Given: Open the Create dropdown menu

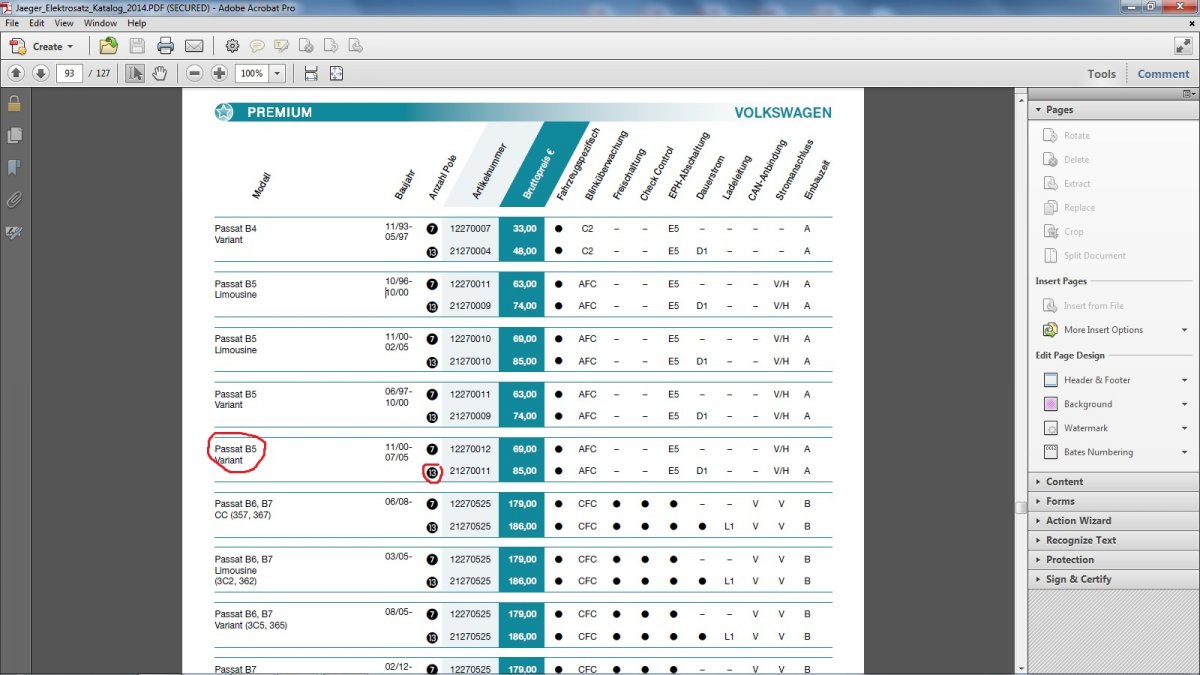Looking at the screenshot, I should (42, 46).
